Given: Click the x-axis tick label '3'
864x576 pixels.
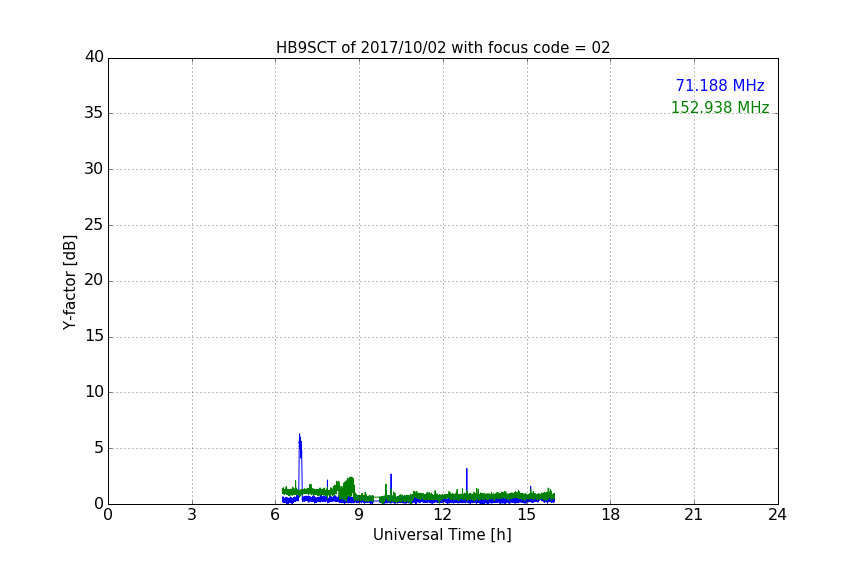Looking at the screenshot, I should click(x=192, y=515).
